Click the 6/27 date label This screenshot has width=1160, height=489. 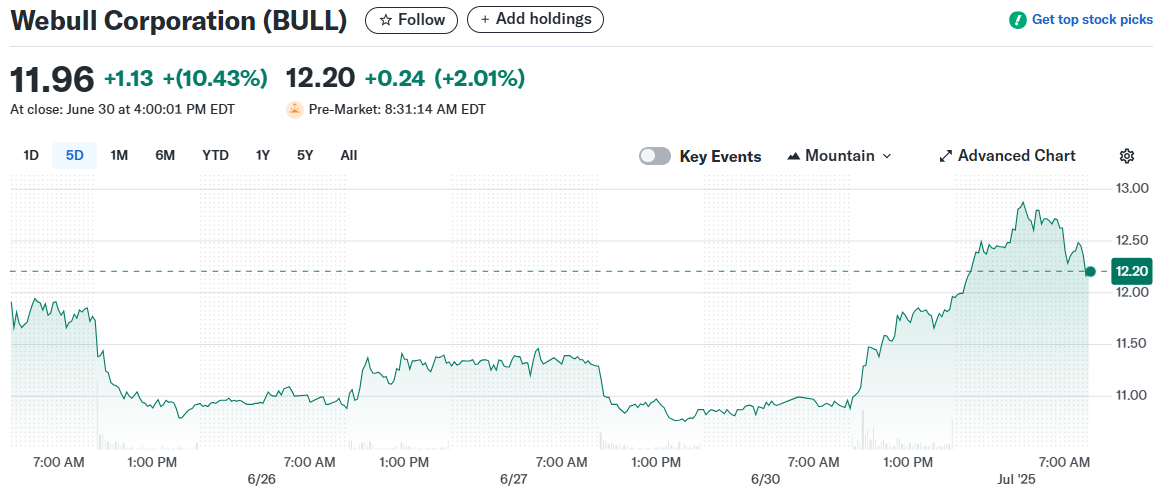(x=513, y=479)
